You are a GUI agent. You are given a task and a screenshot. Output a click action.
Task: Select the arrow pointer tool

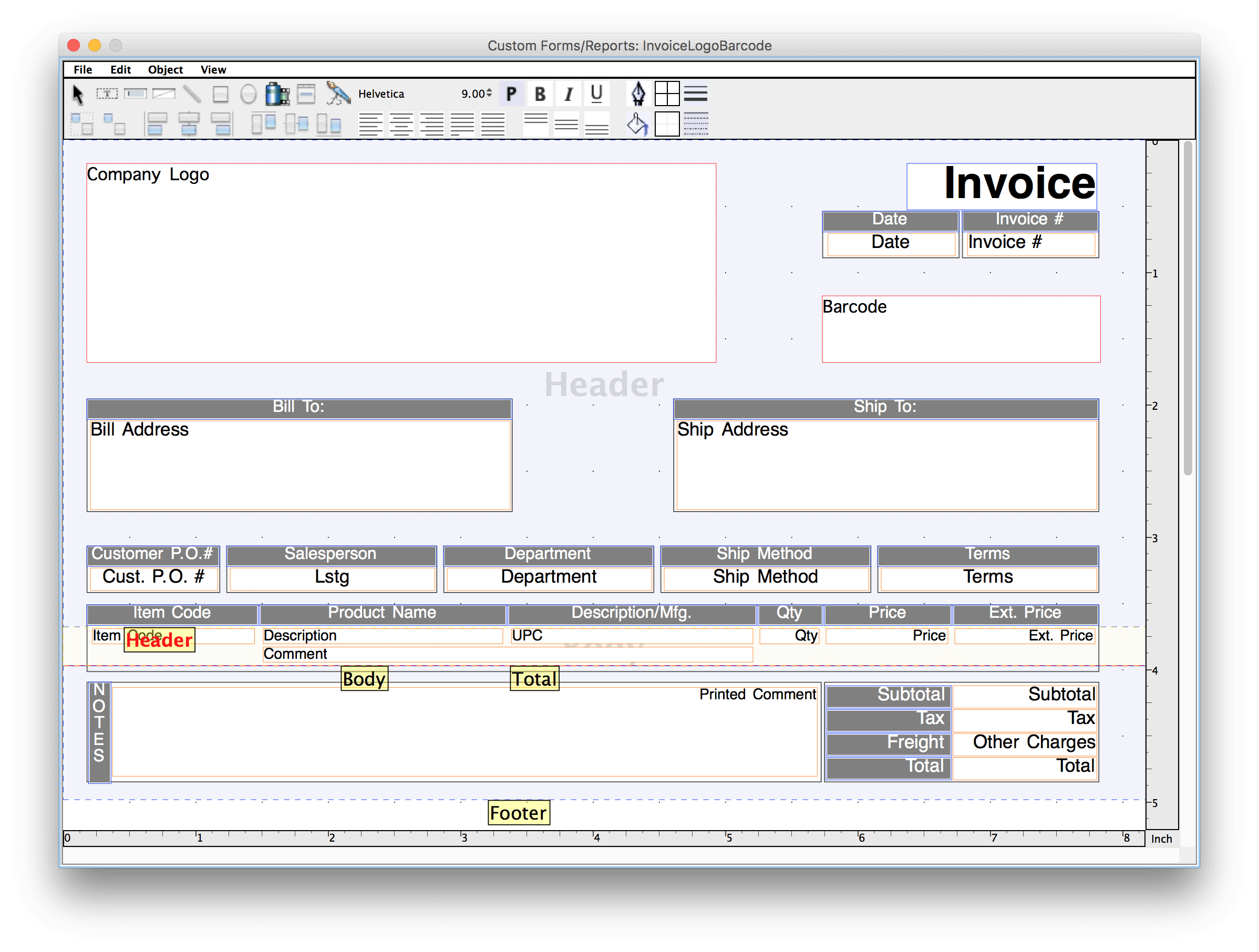tap(78, 95)
